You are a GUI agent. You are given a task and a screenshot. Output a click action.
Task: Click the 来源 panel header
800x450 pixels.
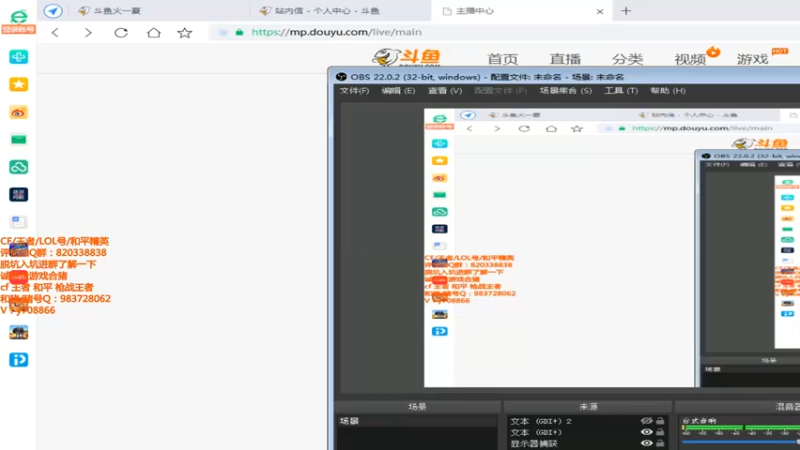[x=588, y=407]
